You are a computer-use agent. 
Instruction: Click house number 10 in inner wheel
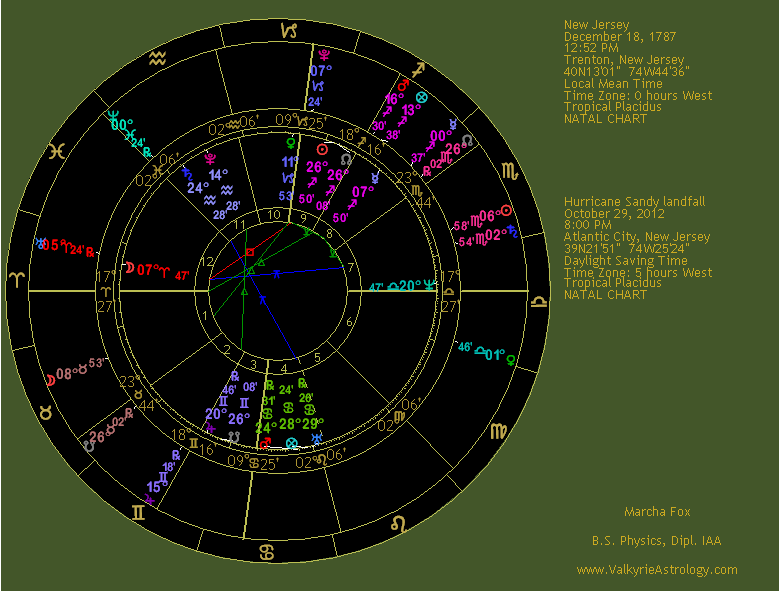pyautogui.click(x=273, y=214)
